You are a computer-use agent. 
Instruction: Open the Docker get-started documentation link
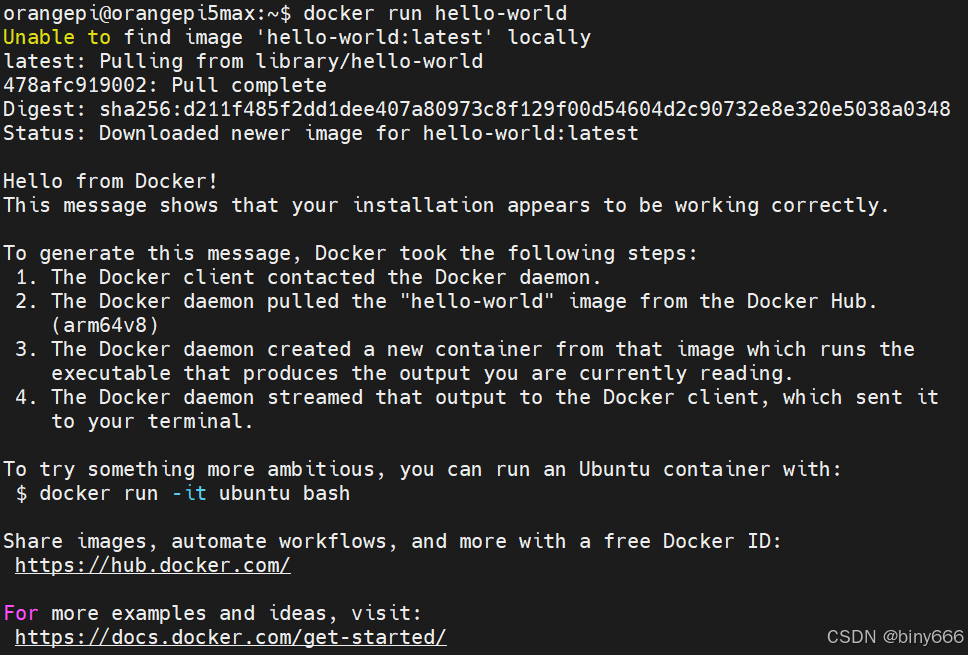point(230,637)
